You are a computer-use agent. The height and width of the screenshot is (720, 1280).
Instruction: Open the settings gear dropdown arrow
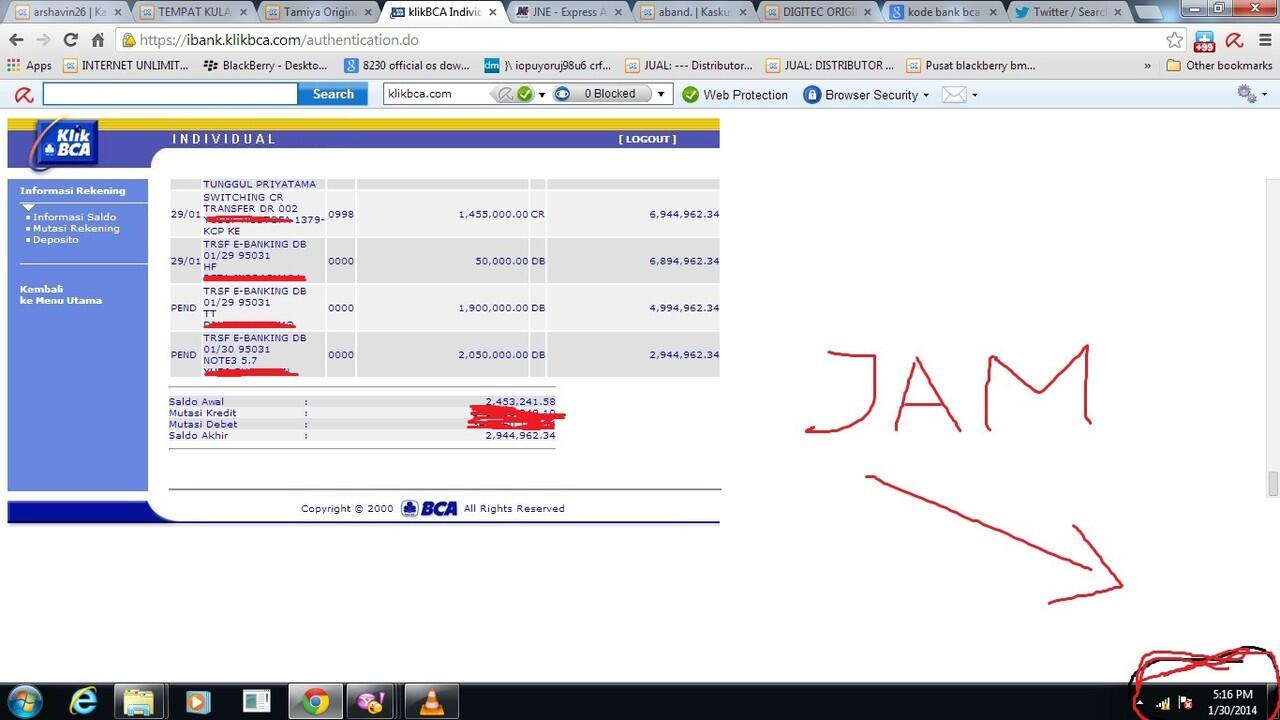[1264, 95]
